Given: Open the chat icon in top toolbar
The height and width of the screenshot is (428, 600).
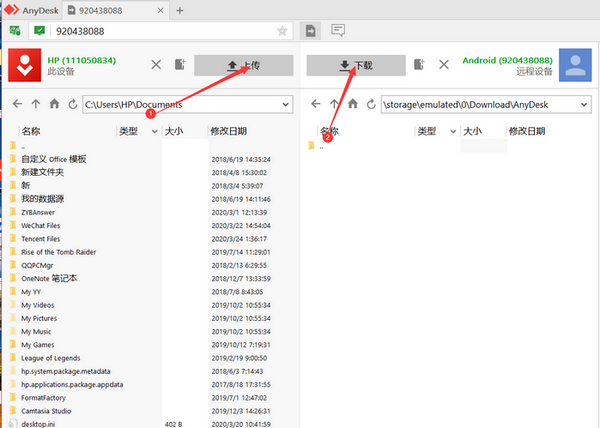Looking at the screenshot, I should (338, 30).
